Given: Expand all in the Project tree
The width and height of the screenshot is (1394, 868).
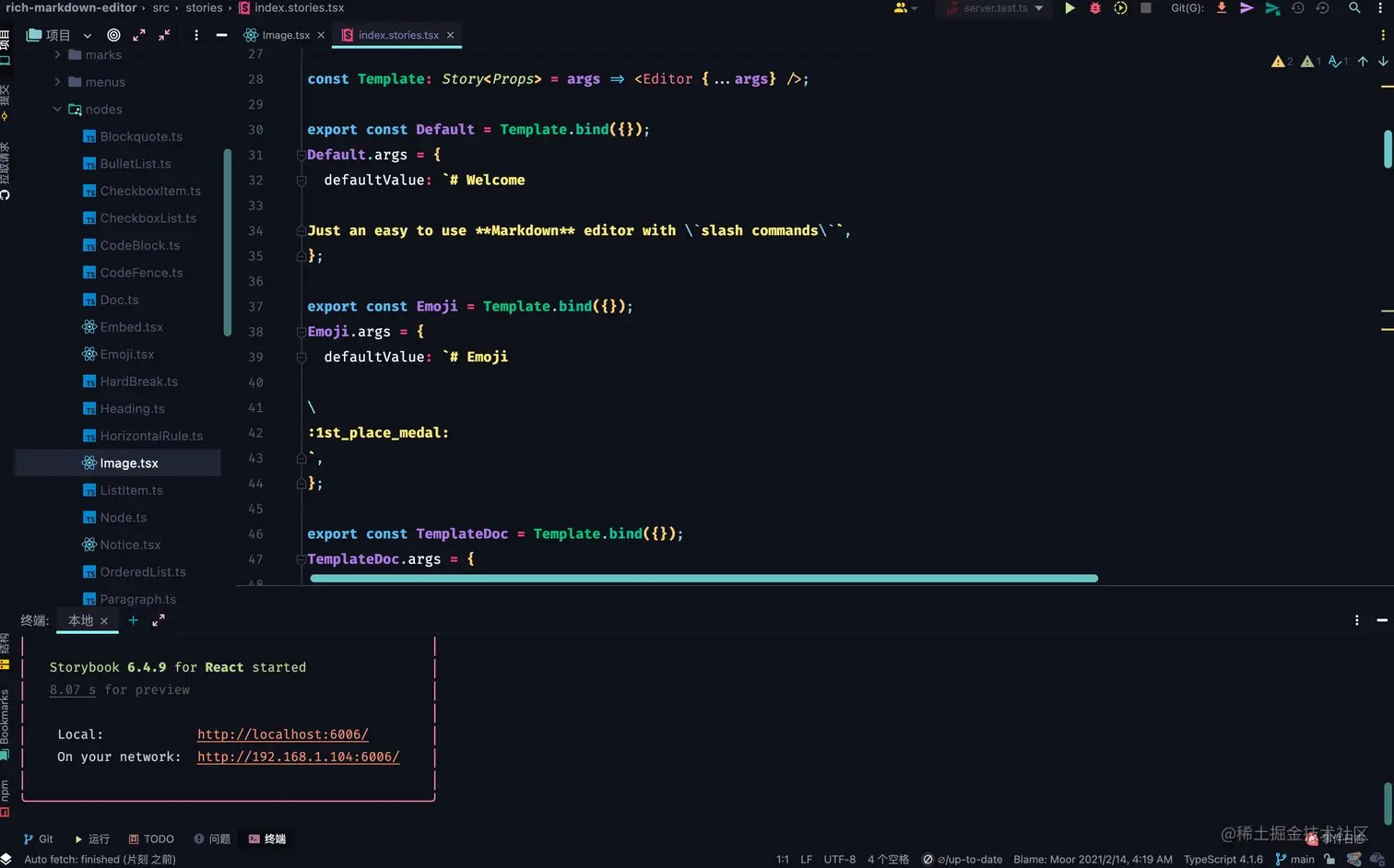Looking at the screenshot, I should tap(139, 35).
